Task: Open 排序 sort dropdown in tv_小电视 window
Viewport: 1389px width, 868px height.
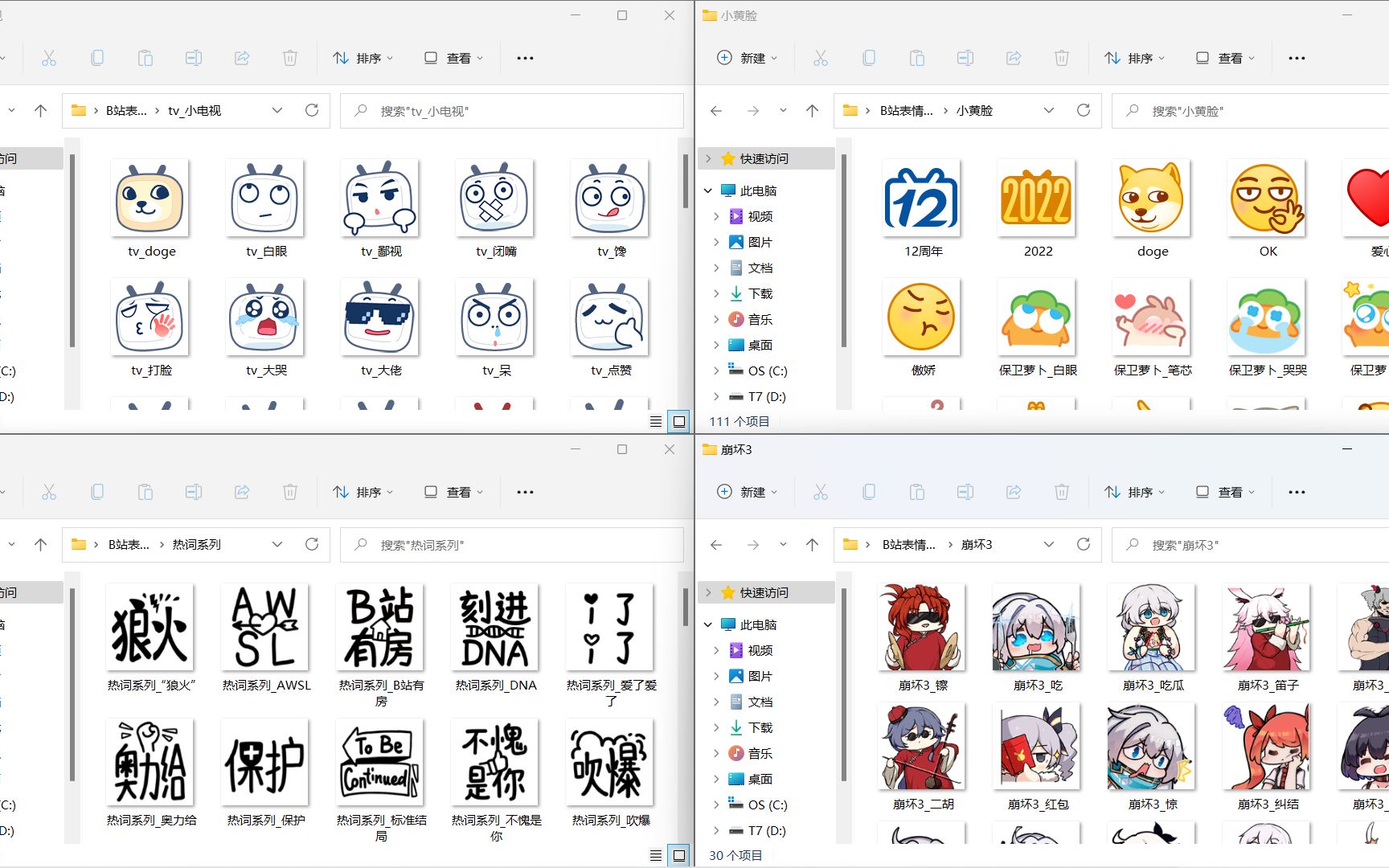Action: [363, 58]
